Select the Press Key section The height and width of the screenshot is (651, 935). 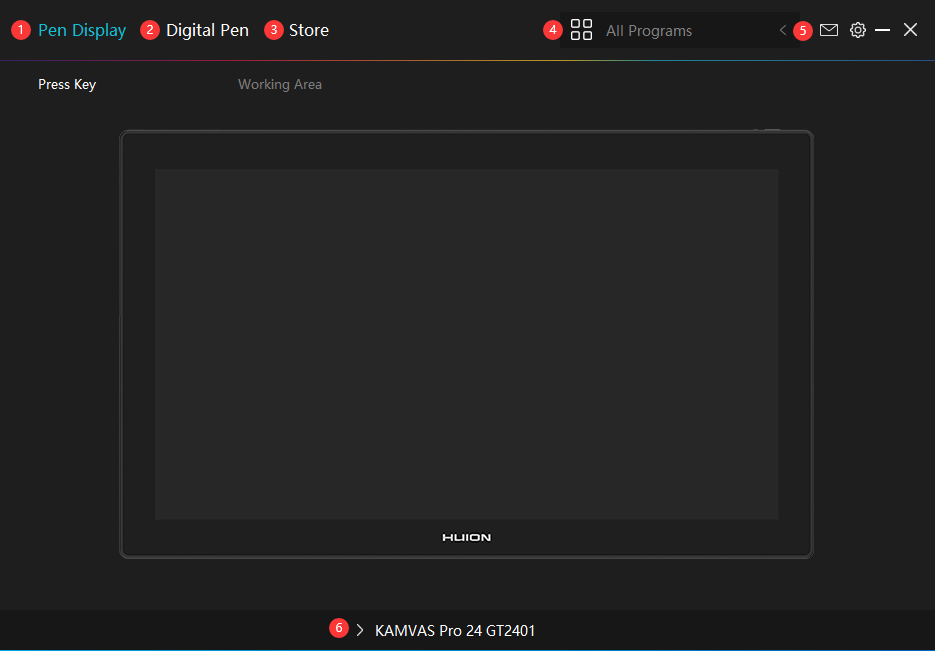tap(67, 85)
